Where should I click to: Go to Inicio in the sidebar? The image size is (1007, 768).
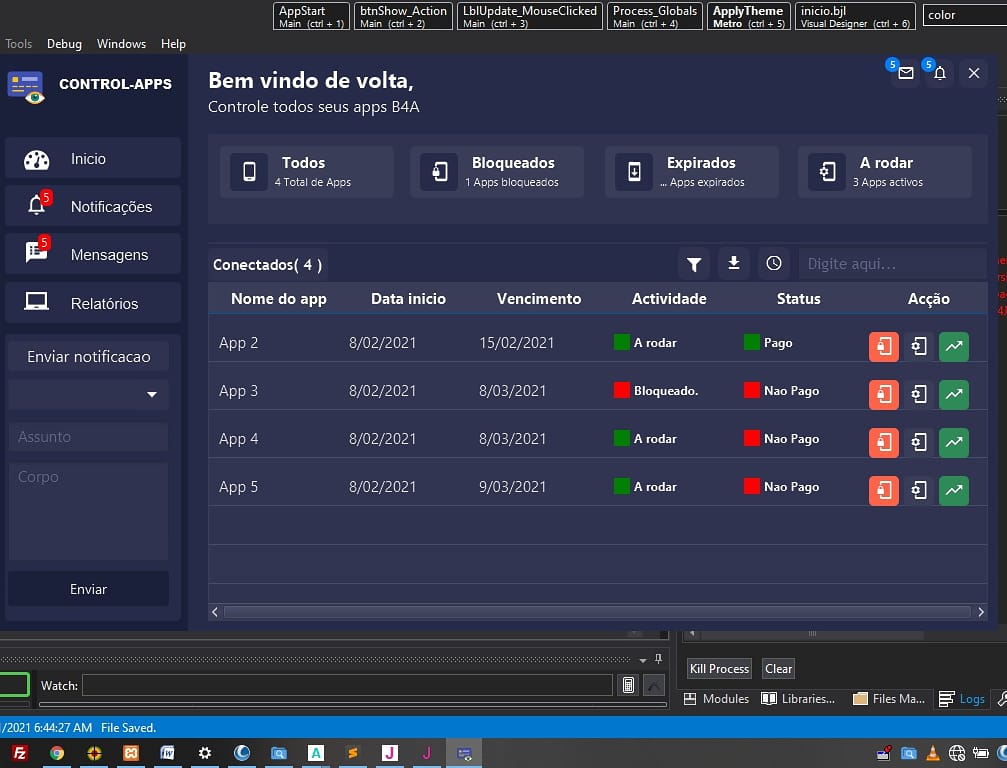coord(93,159)
